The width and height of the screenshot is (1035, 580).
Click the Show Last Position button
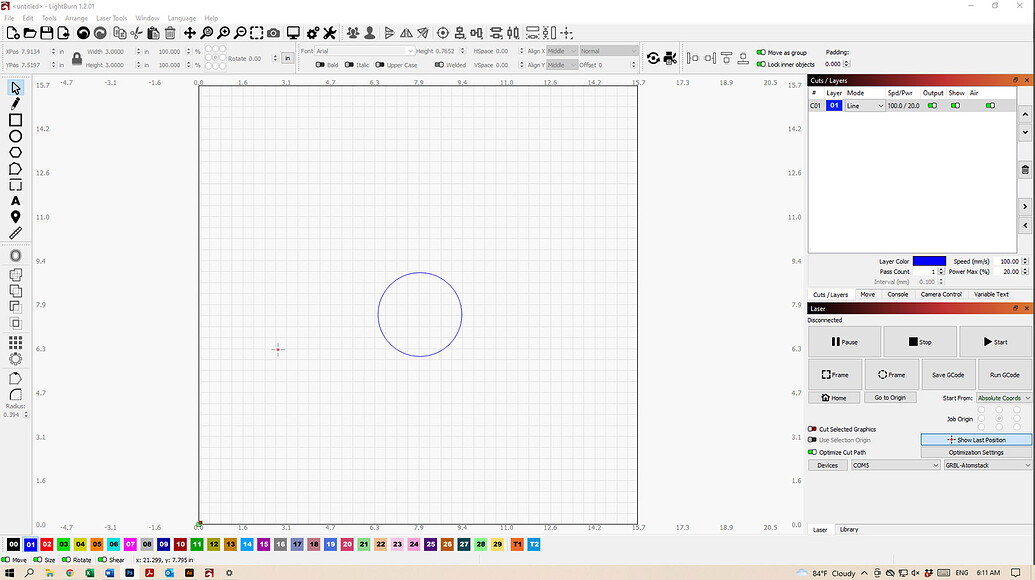[976, 439]
